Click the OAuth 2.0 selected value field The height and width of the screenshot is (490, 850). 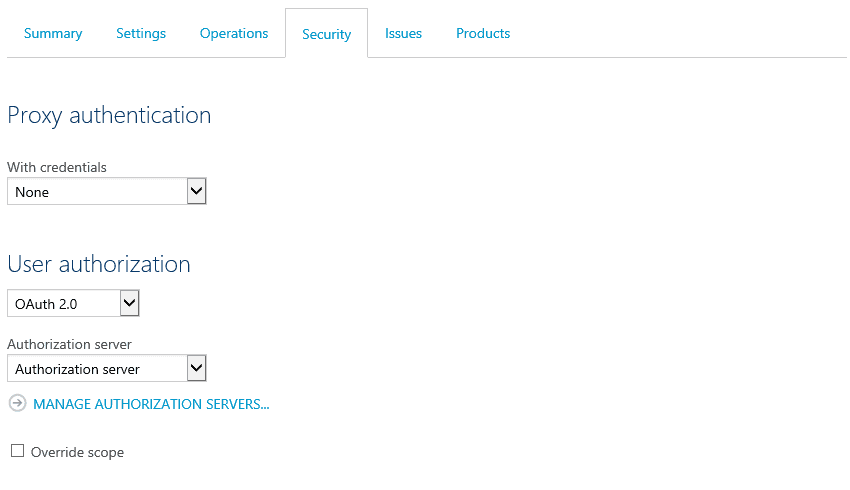(x=64, y=303)
